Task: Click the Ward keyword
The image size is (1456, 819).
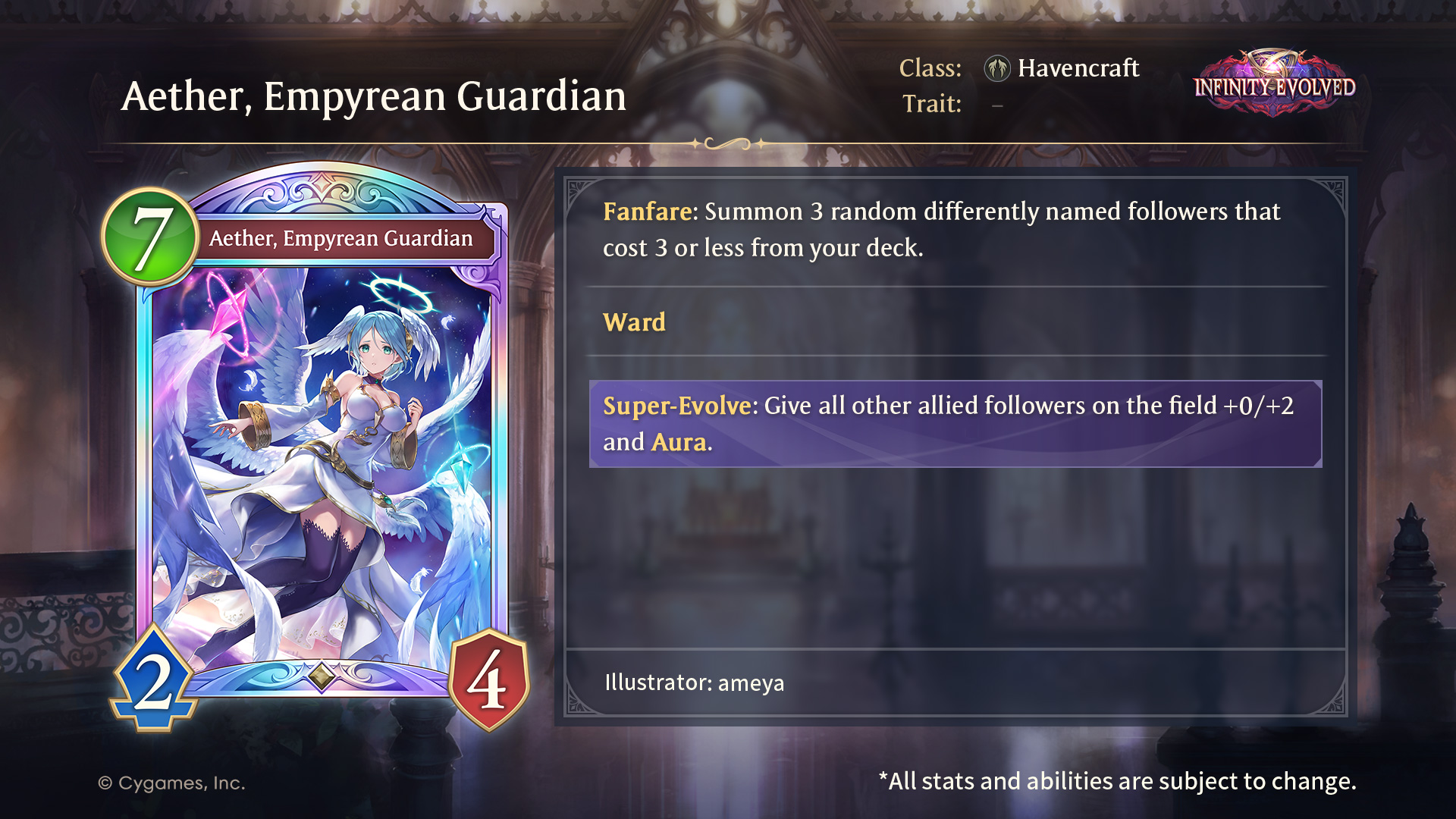Action: click(x=634, y=322)
